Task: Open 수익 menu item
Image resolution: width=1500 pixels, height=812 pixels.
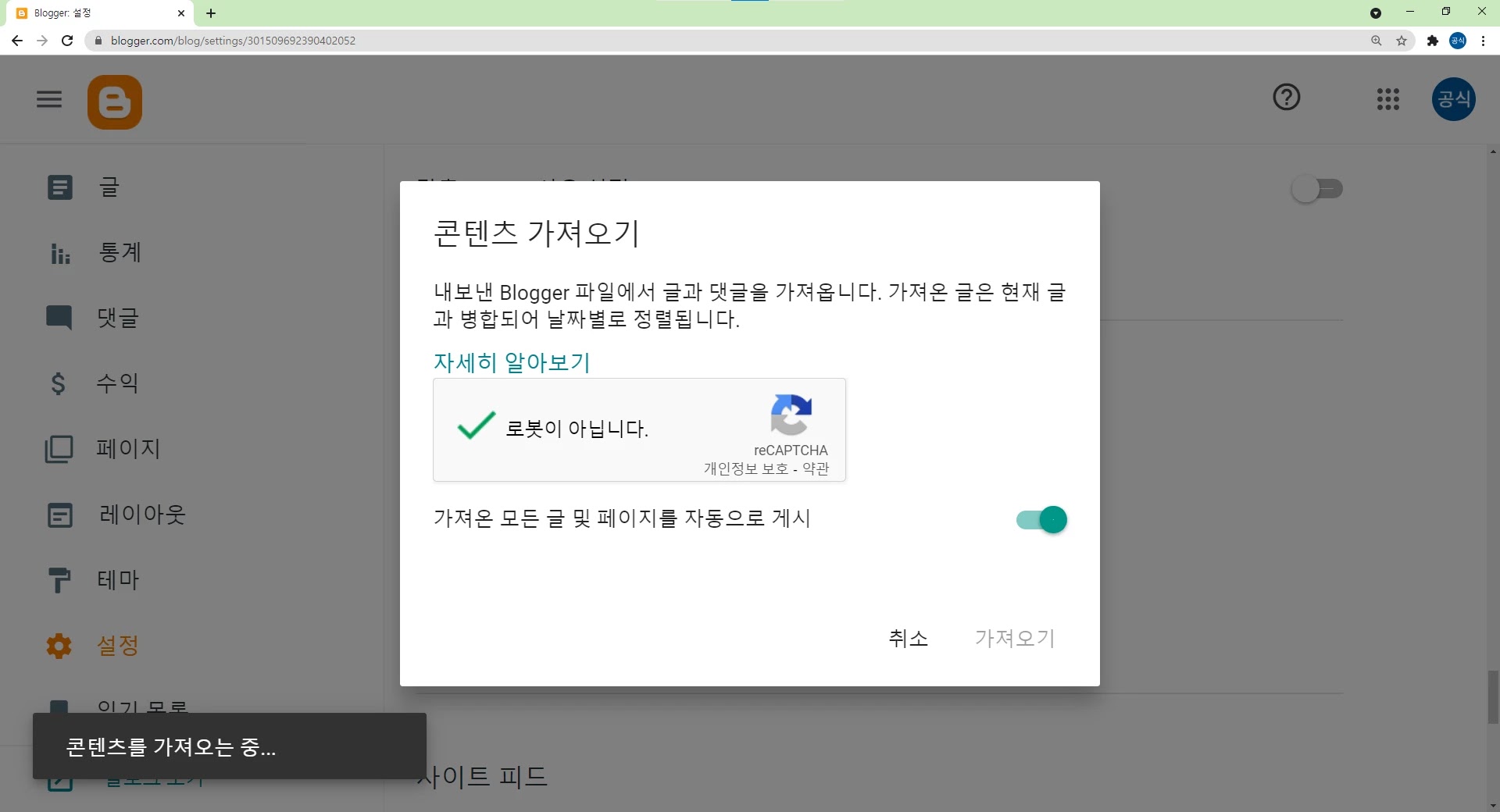Action: point(118,383)
